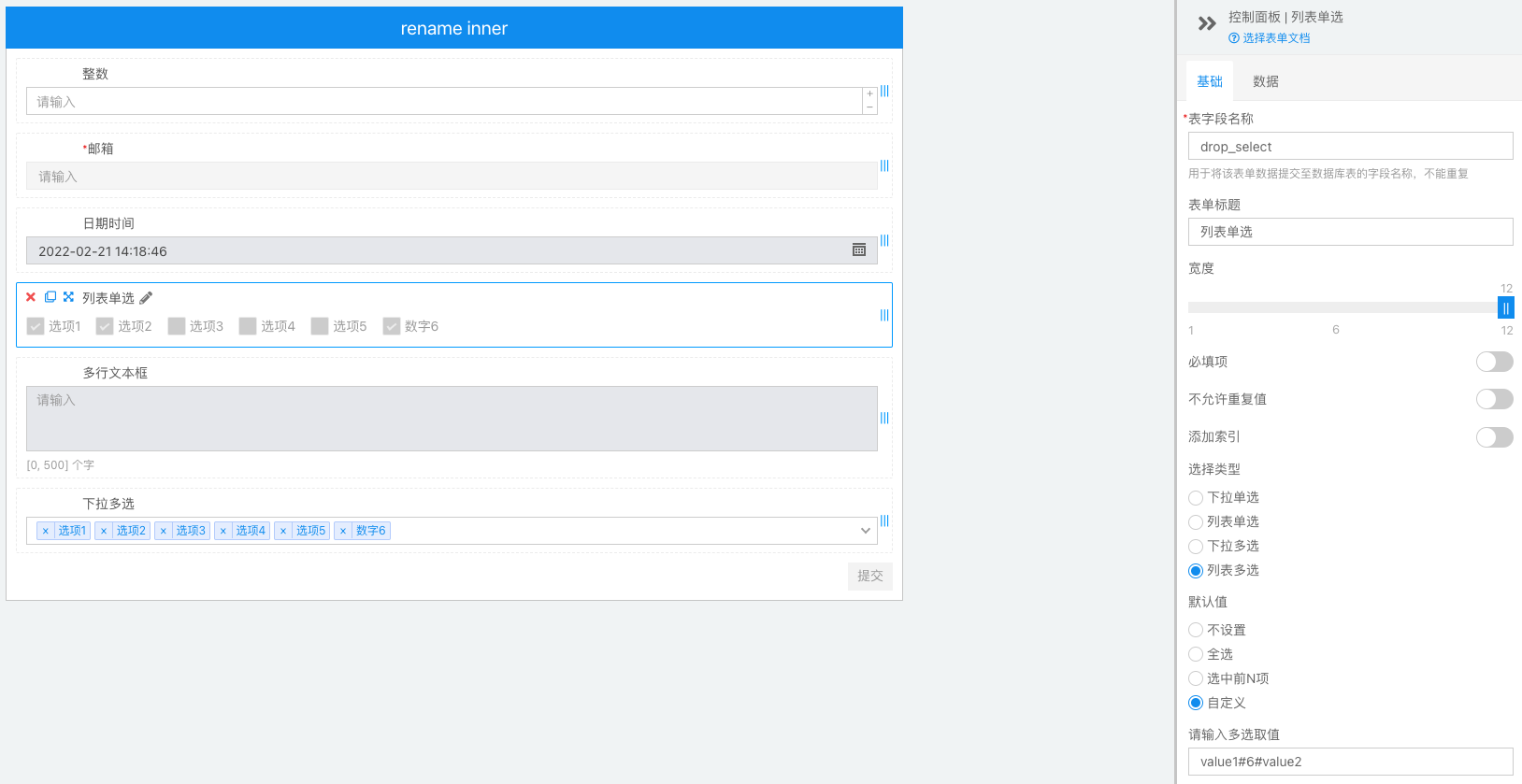Expand the 下拉多选 dropdown arrow
This screenshot has width=1522, height=784.
866,531
